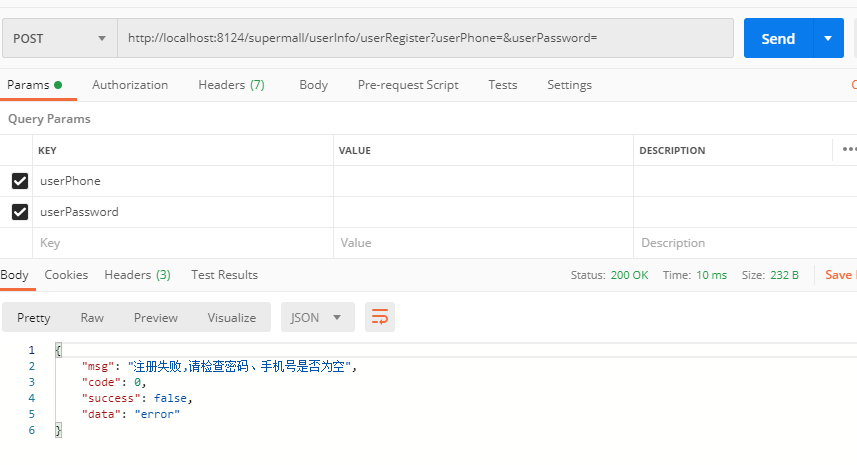Click the 232 B response size
Screen dimensions: 857x465
784,275
